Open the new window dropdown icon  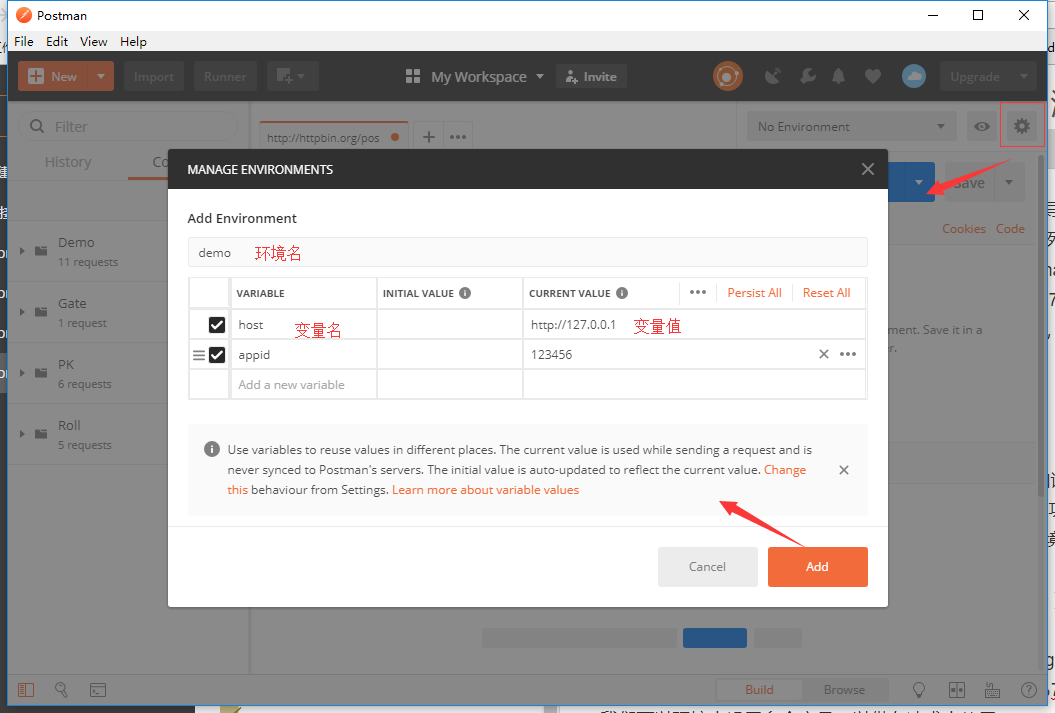292,76
